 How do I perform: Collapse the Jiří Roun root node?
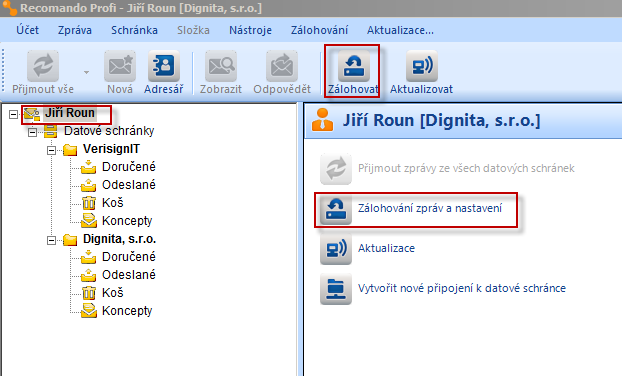13,114
